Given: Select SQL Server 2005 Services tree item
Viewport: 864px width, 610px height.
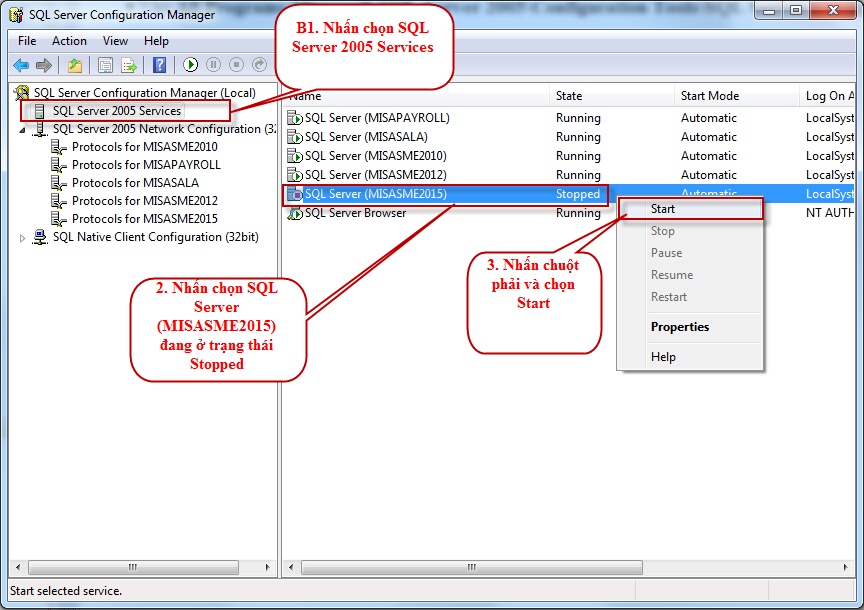Looking at the screenshot, I should click(117, 111).
